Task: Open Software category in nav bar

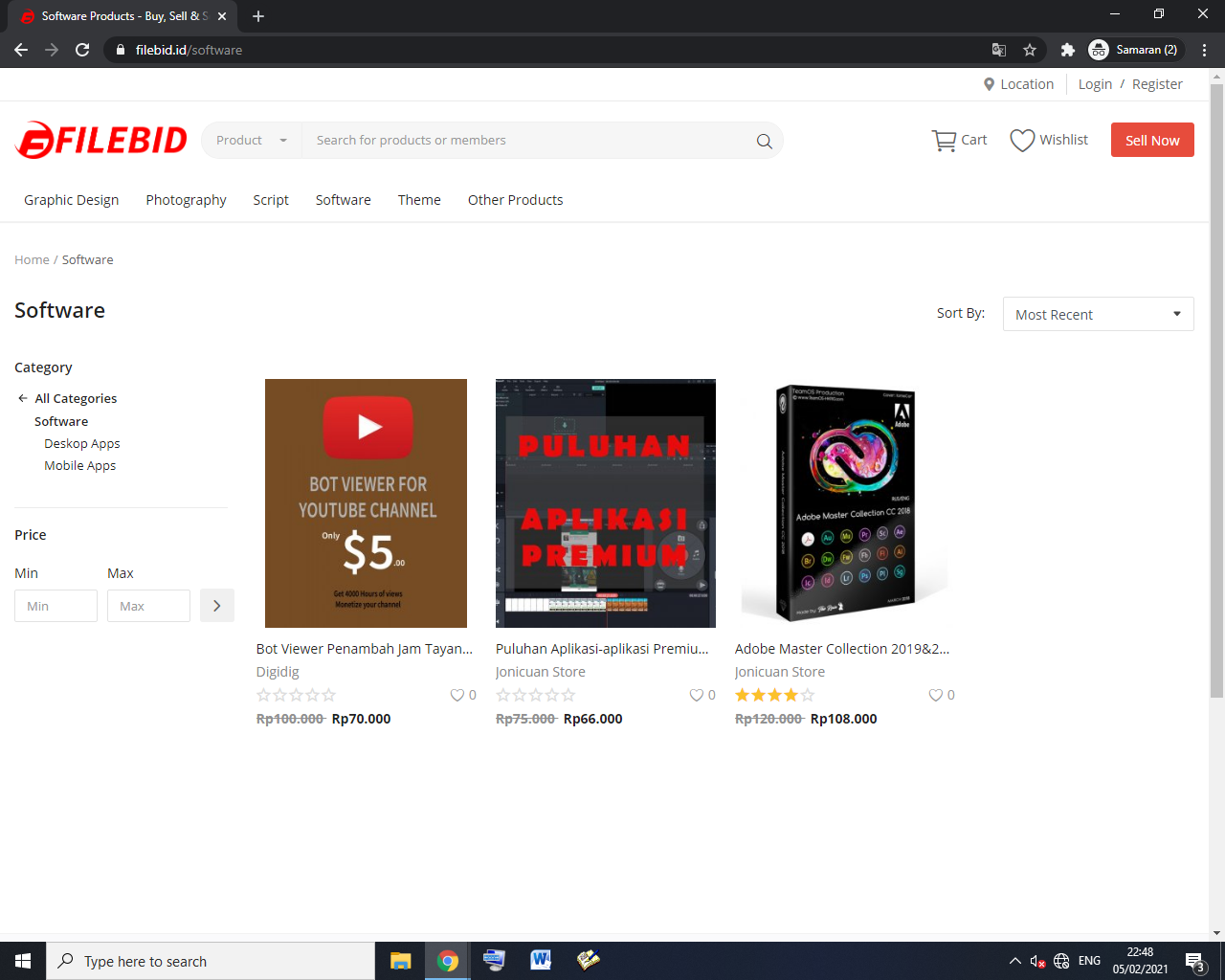Action: (344, 200)
